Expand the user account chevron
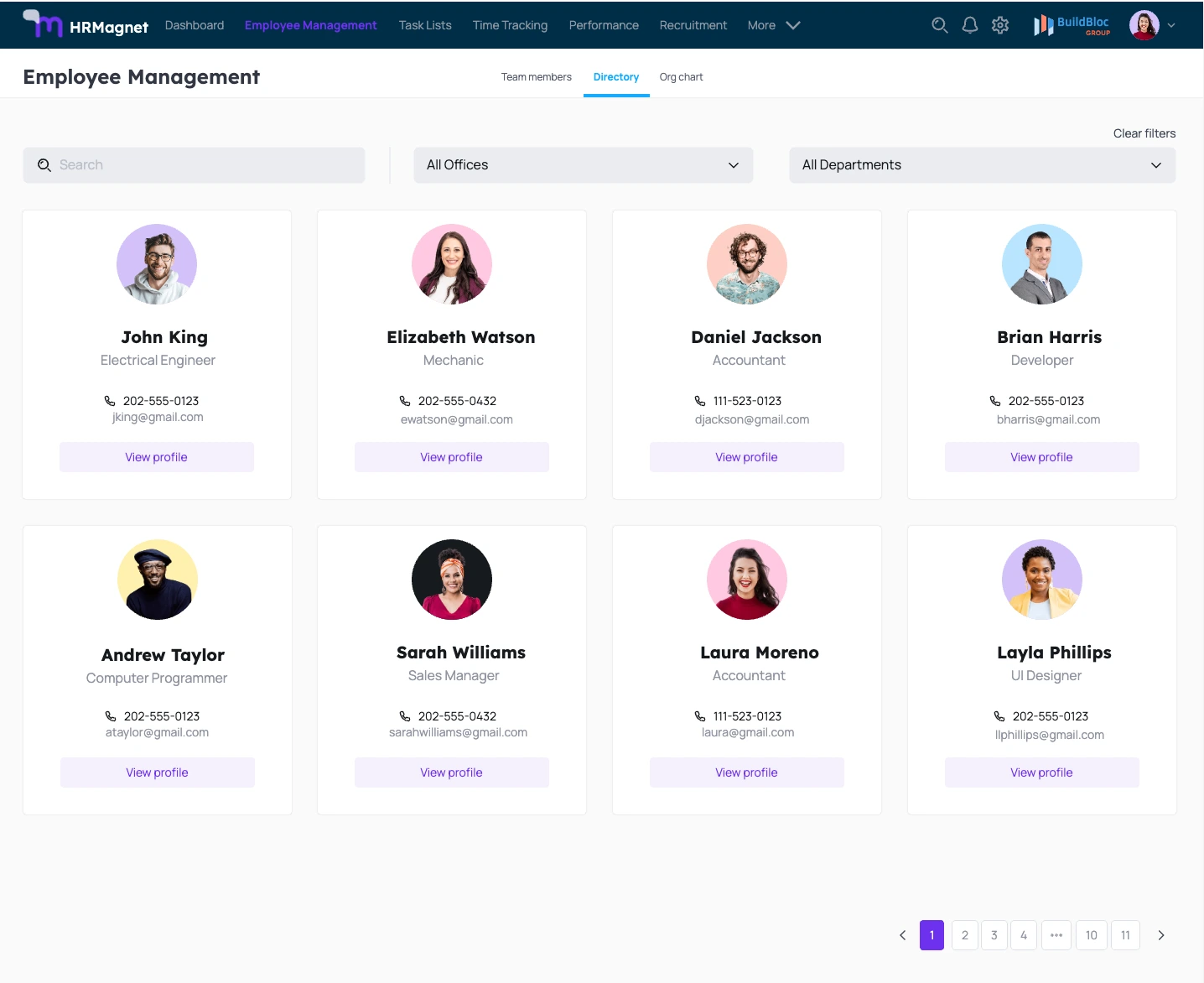The image size is (1204, 983). pyautogui.click(x=1171, y=25)
